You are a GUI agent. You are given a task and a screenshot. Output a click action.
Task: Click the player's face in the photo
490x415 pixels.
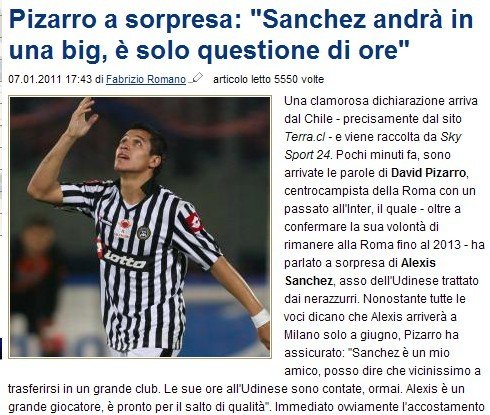(x=136, y=151)
